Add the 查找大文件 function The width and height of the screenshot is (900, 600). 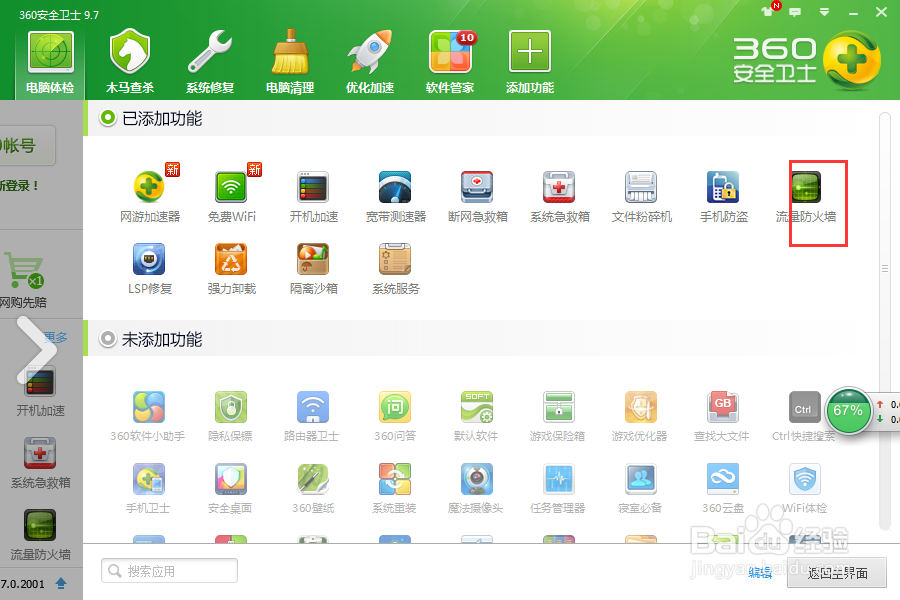pos(722,416)
